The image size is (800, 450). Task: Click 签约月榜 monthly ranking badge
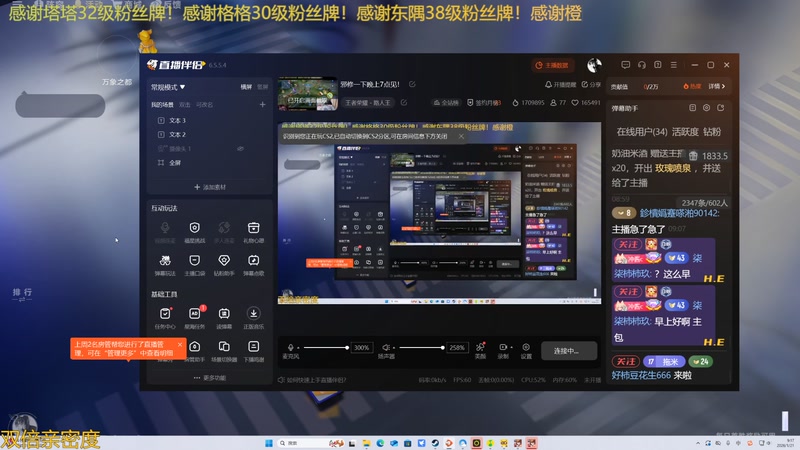(x=484, y=103)
